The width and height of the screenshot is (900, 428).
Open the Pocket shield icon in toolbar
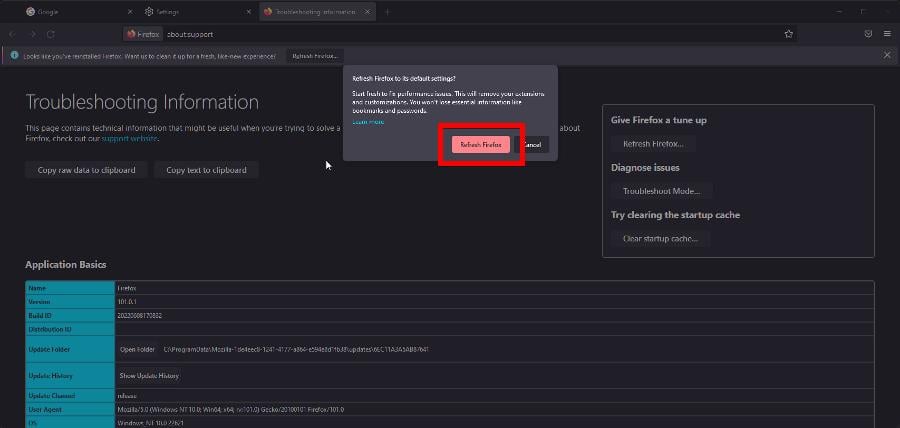(868, 34)
